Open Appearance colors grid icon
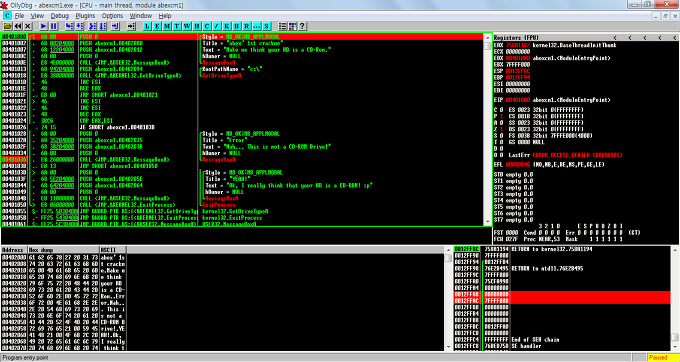This screenshot has width=680, height=362. tap(292, 26)
